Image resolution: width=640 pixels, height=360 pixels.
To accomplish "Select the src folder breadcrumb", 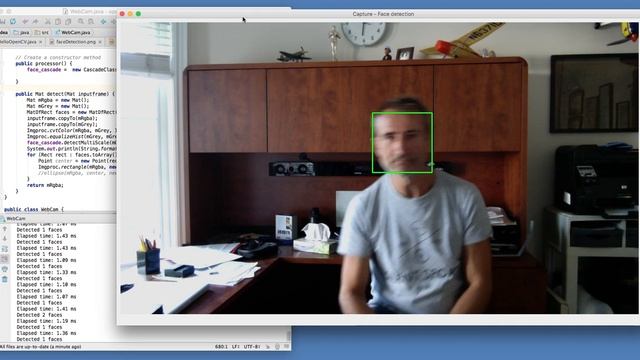I will pos(42,32).
